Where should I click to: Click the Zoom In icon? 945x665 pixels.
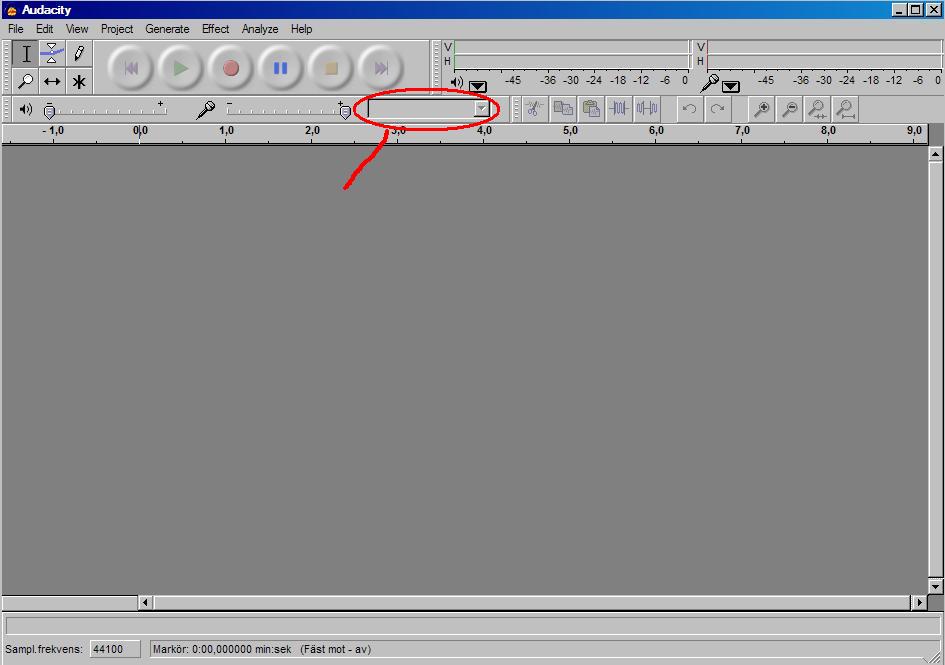click(762, 109)
